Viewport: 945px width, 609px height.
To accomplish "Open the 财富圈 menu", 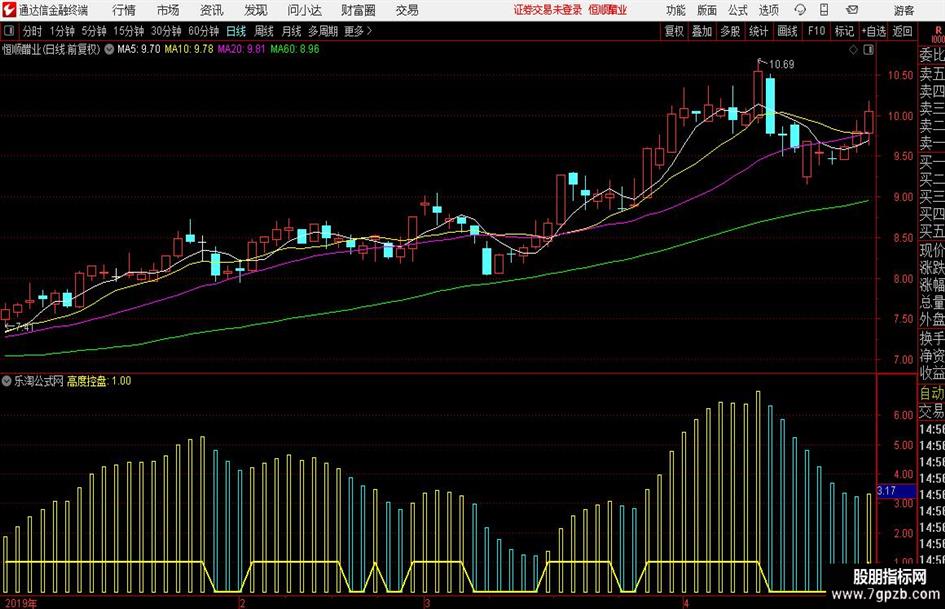I will (x=358, y=10).
